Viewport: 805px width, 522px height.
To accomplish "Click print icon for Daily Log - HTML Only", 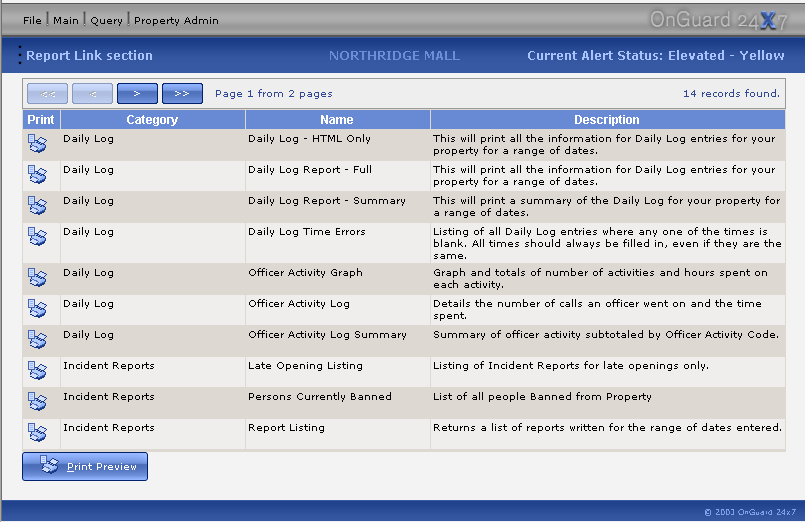I will click(37, 144).
